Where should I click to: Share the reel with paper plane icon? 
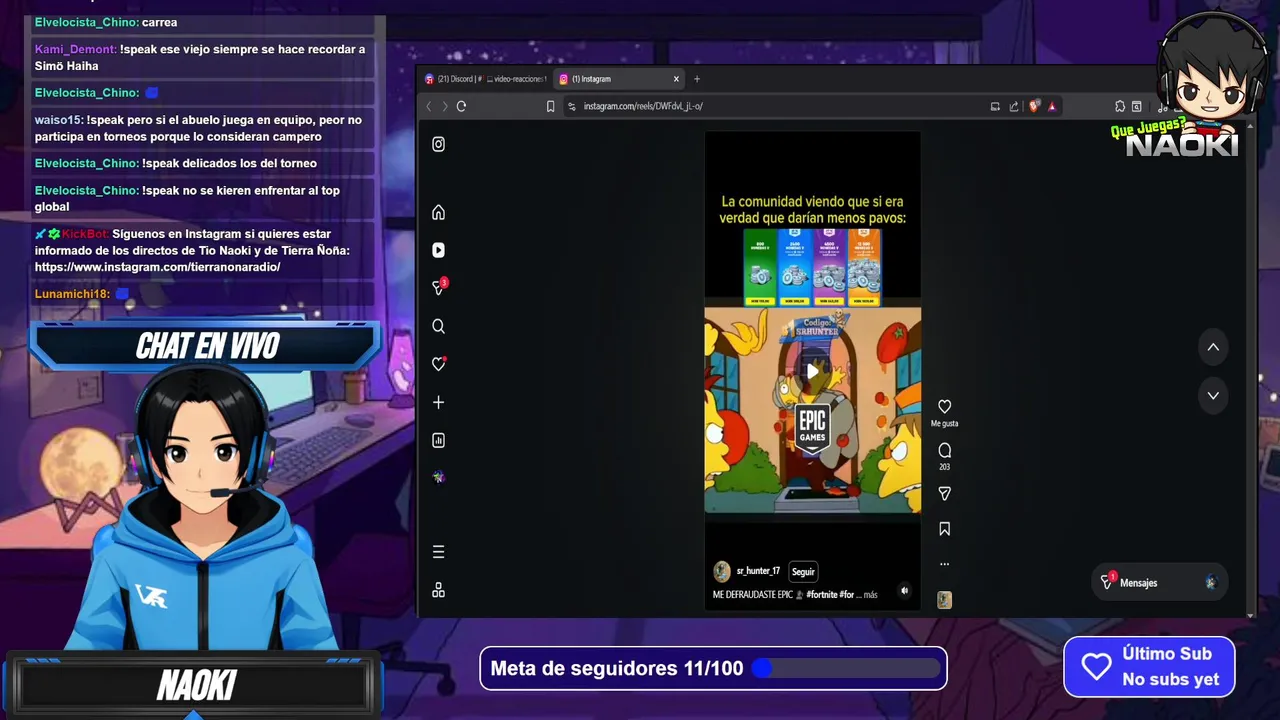pyautogui.click(x=944, y=493)
